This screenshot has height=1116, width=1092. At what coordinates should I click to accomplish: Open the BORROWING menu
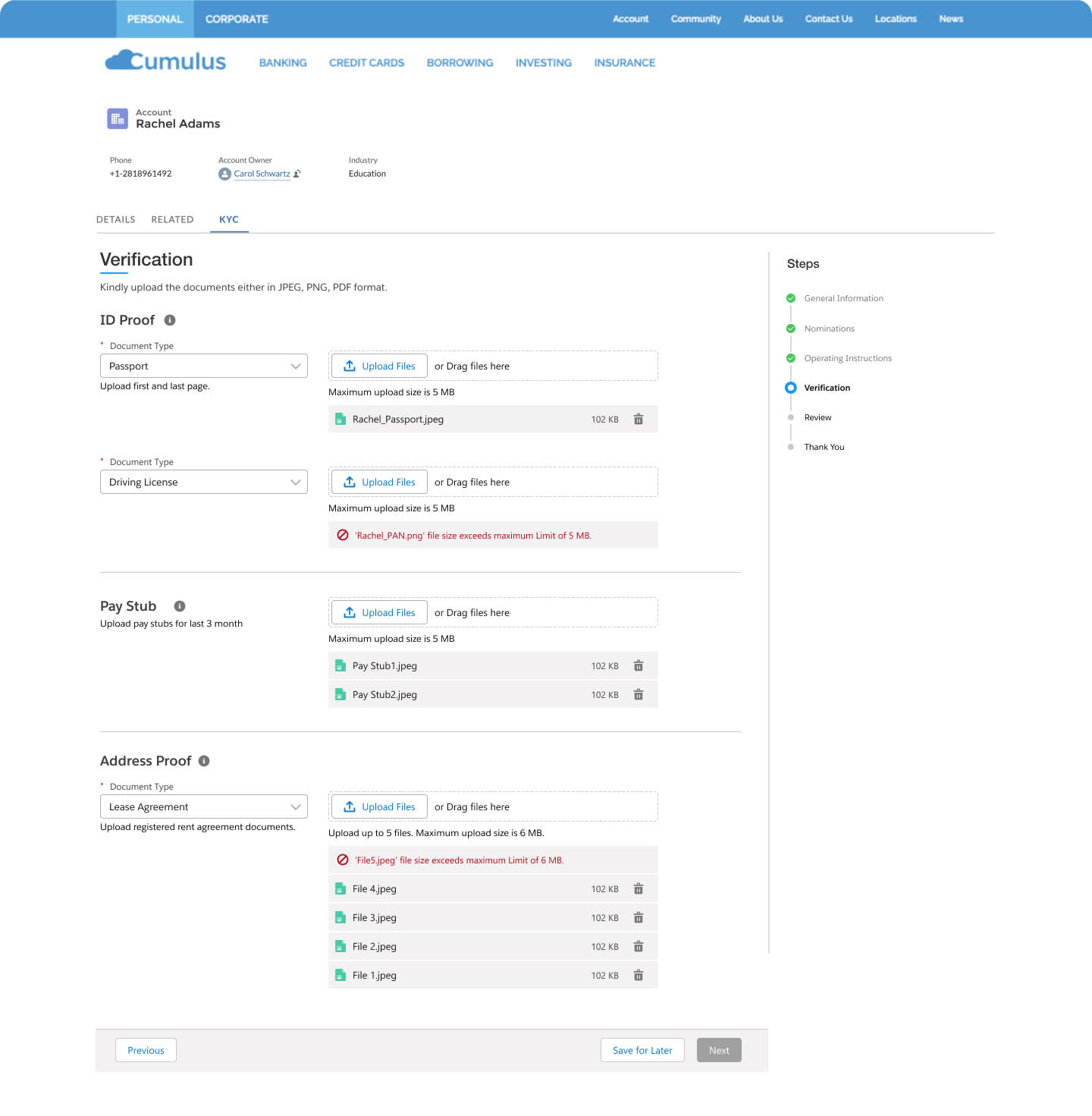[460, 63]
